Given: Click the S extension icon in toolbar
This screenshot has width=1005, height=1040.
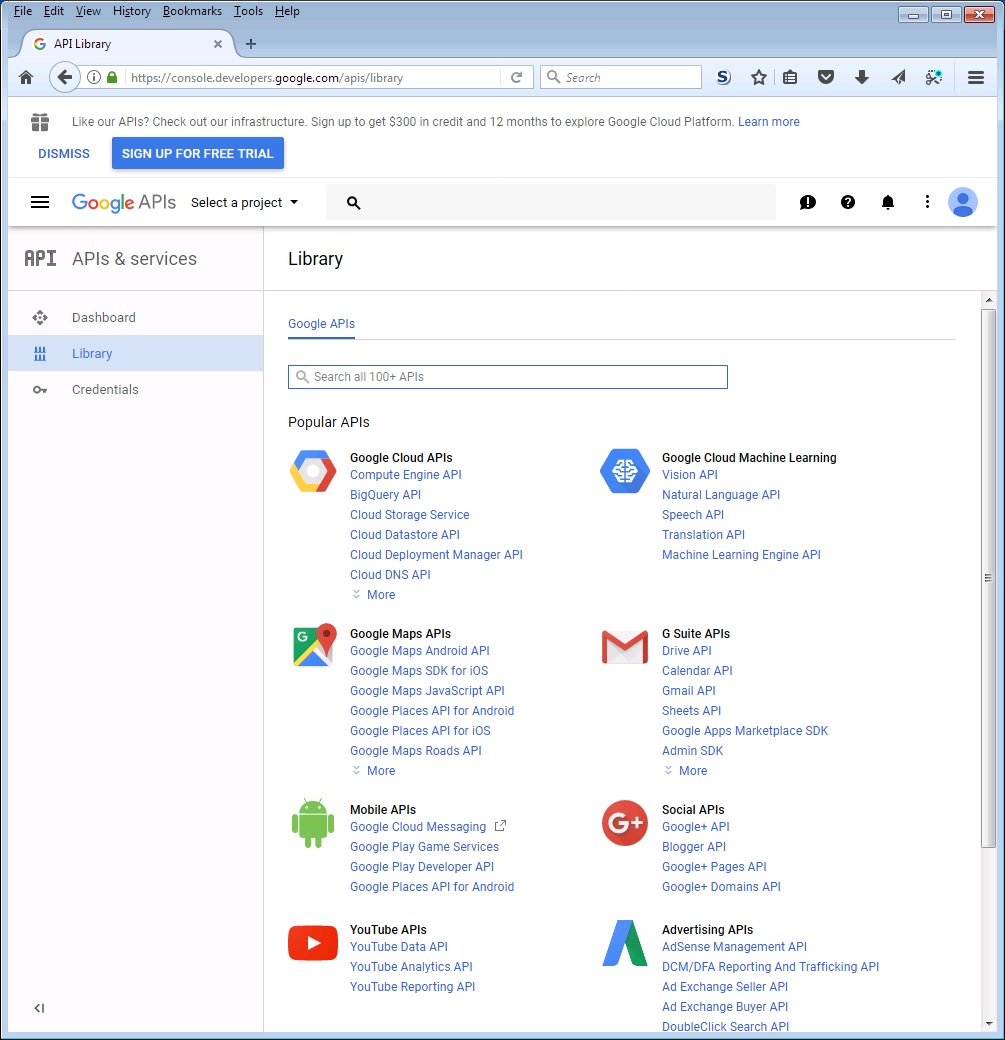Looking at the screenshot, I should [724, 78].
